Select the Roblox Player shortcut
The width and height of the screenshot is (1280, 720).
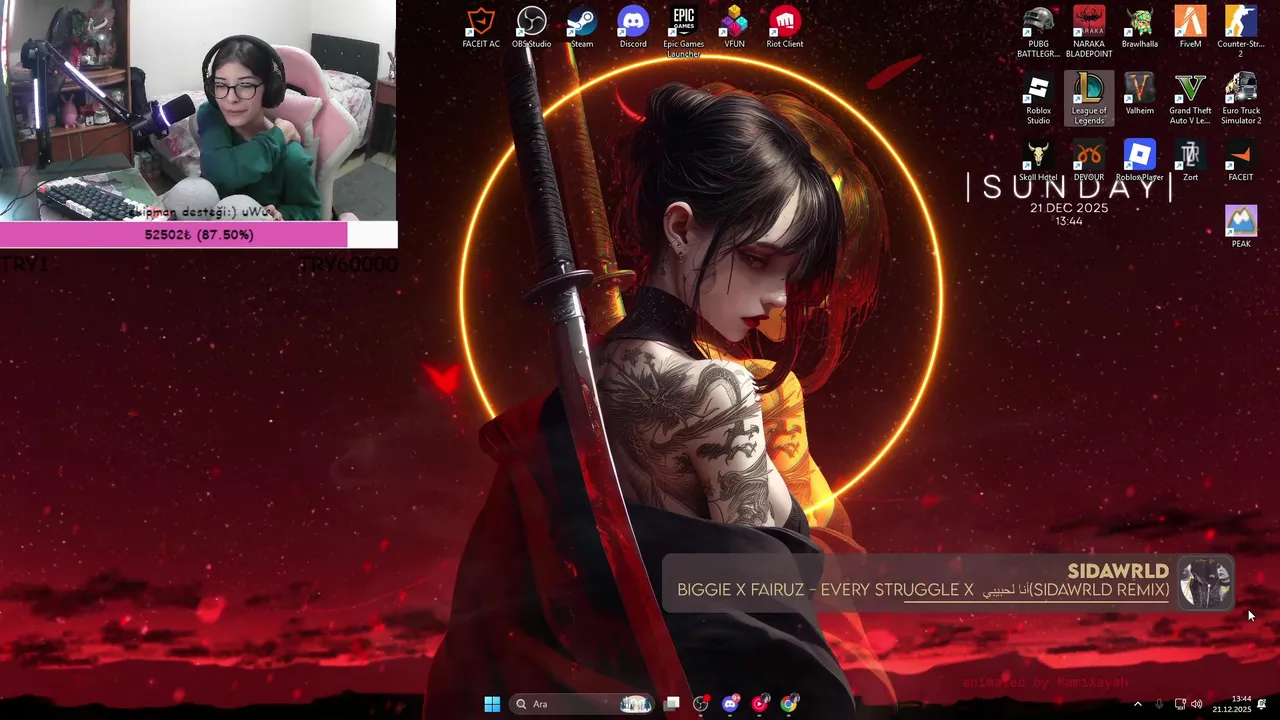[1140, 161]
